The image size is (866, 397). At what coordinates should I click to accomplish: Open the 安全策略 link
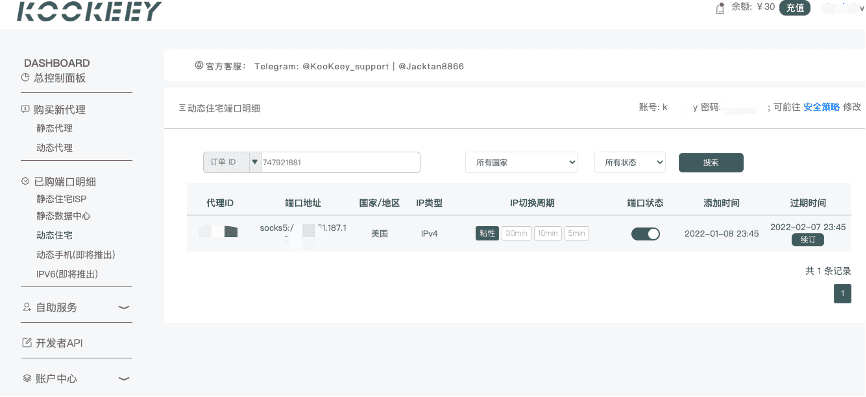click(x=821, y=107)
